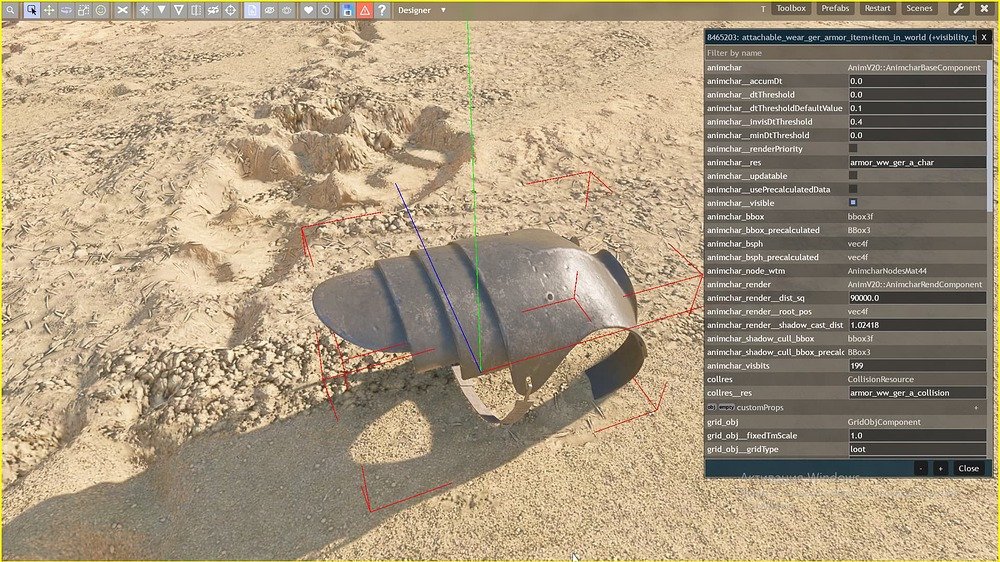
Task: Toggle the animchar__updatable checkbox
Action: pos(853,175)
